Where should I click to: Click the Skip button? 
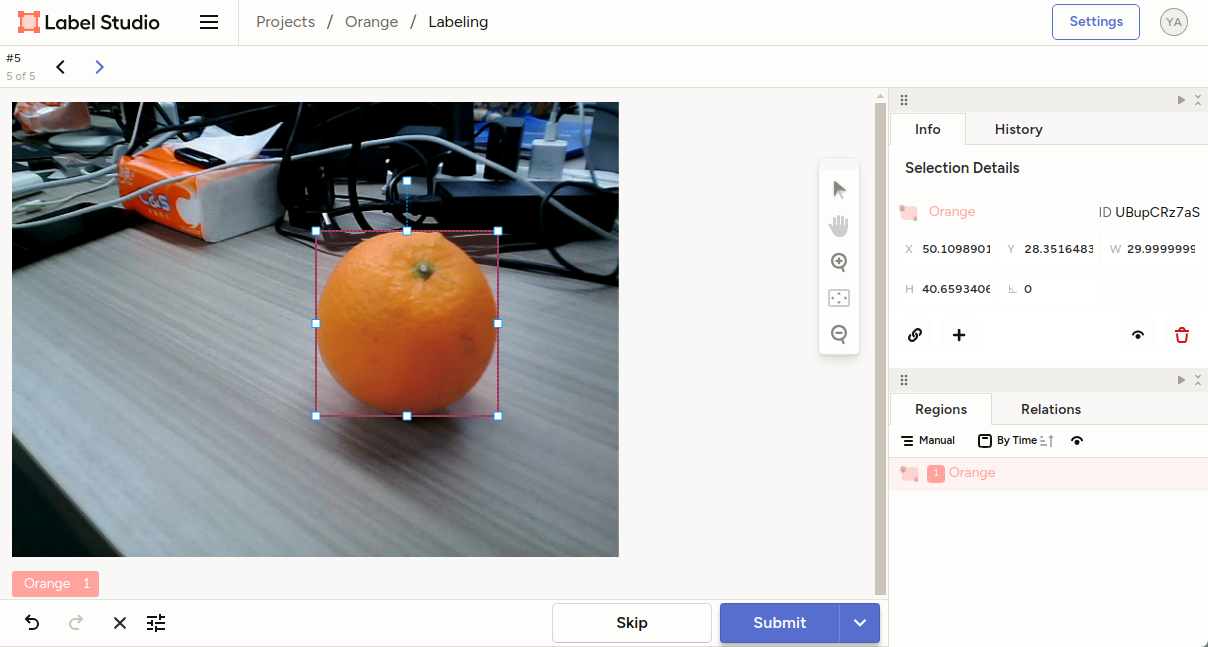[632, 623]
